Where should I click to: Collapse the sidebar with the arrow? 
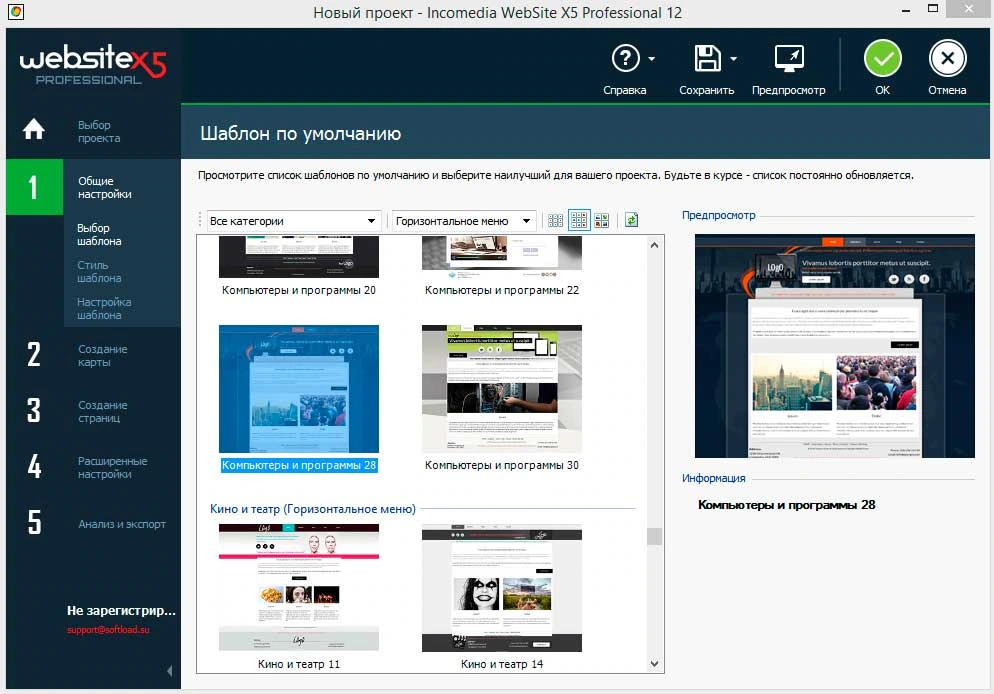point(169,671)
